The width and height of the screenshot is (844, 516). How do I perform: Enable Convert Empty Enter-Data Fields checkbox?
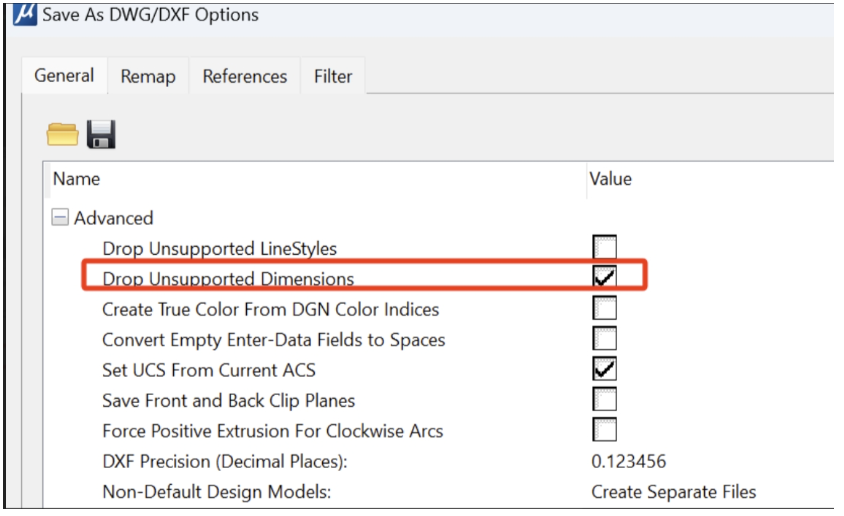click(604, 339)
